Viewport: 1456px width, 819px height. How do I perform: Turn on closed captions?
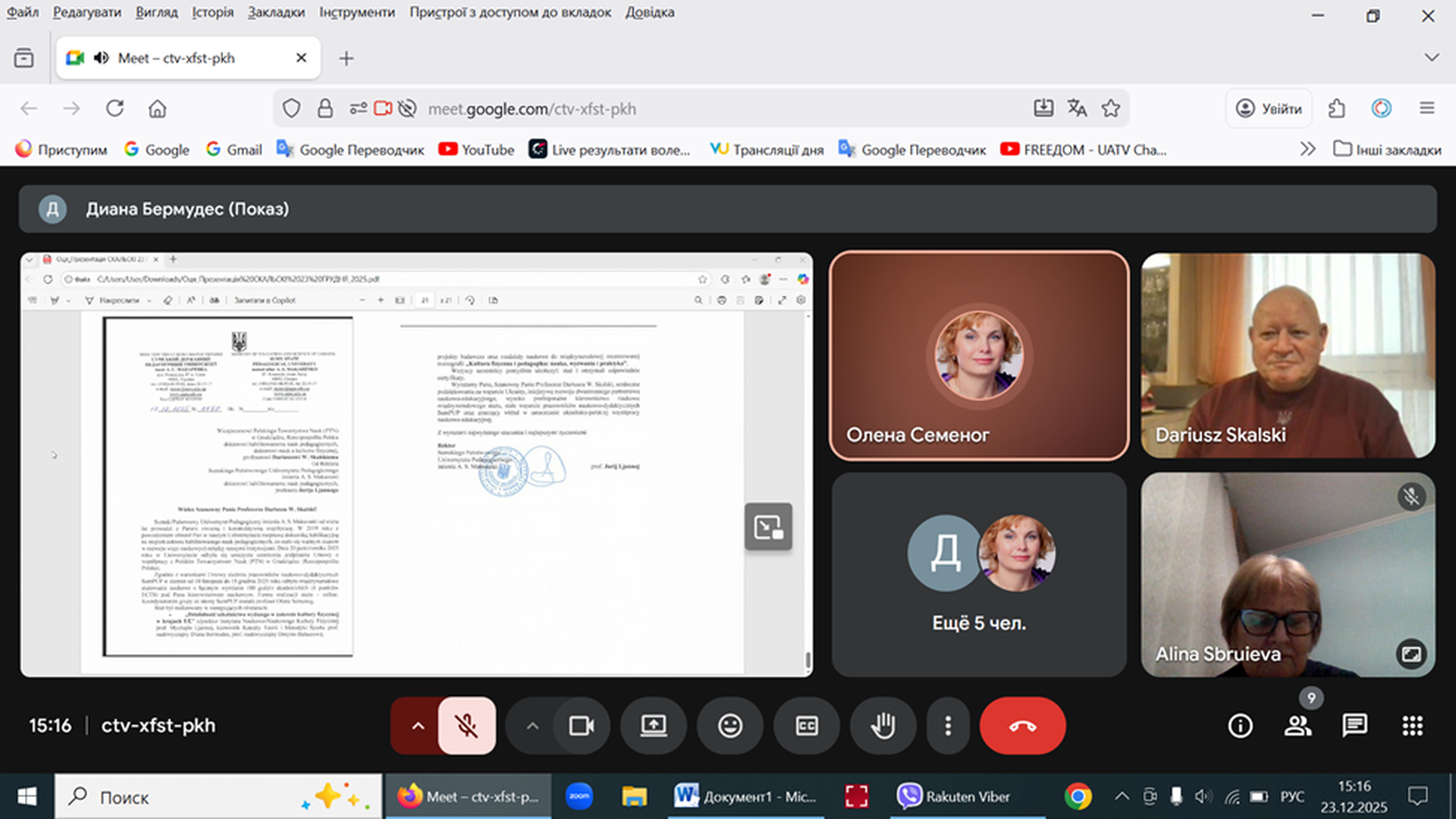[x=806, y=726]
